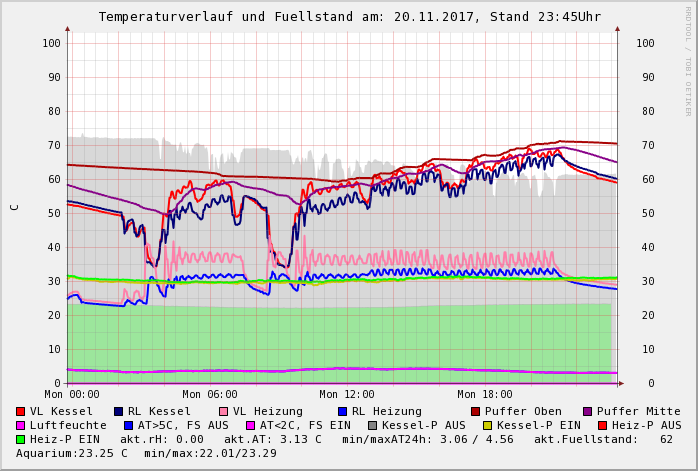Click the gray Kessel-P AUS legend swatch
This screenshot has width=698, height=471.
pyautogui.click(x=370, y=425)
